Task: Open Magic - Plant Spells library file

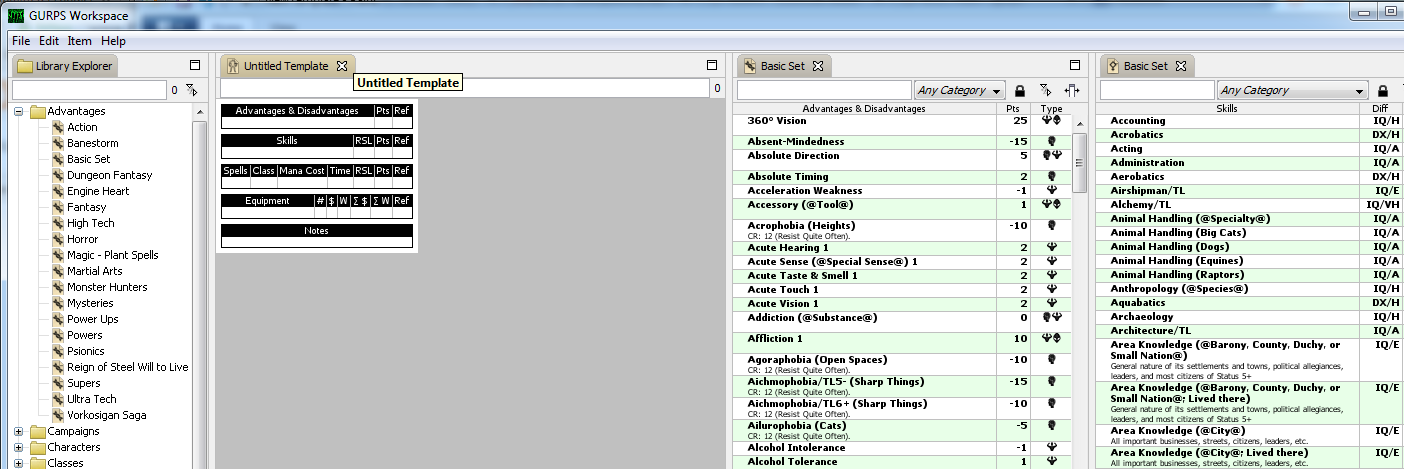Action: coord(112,255)
